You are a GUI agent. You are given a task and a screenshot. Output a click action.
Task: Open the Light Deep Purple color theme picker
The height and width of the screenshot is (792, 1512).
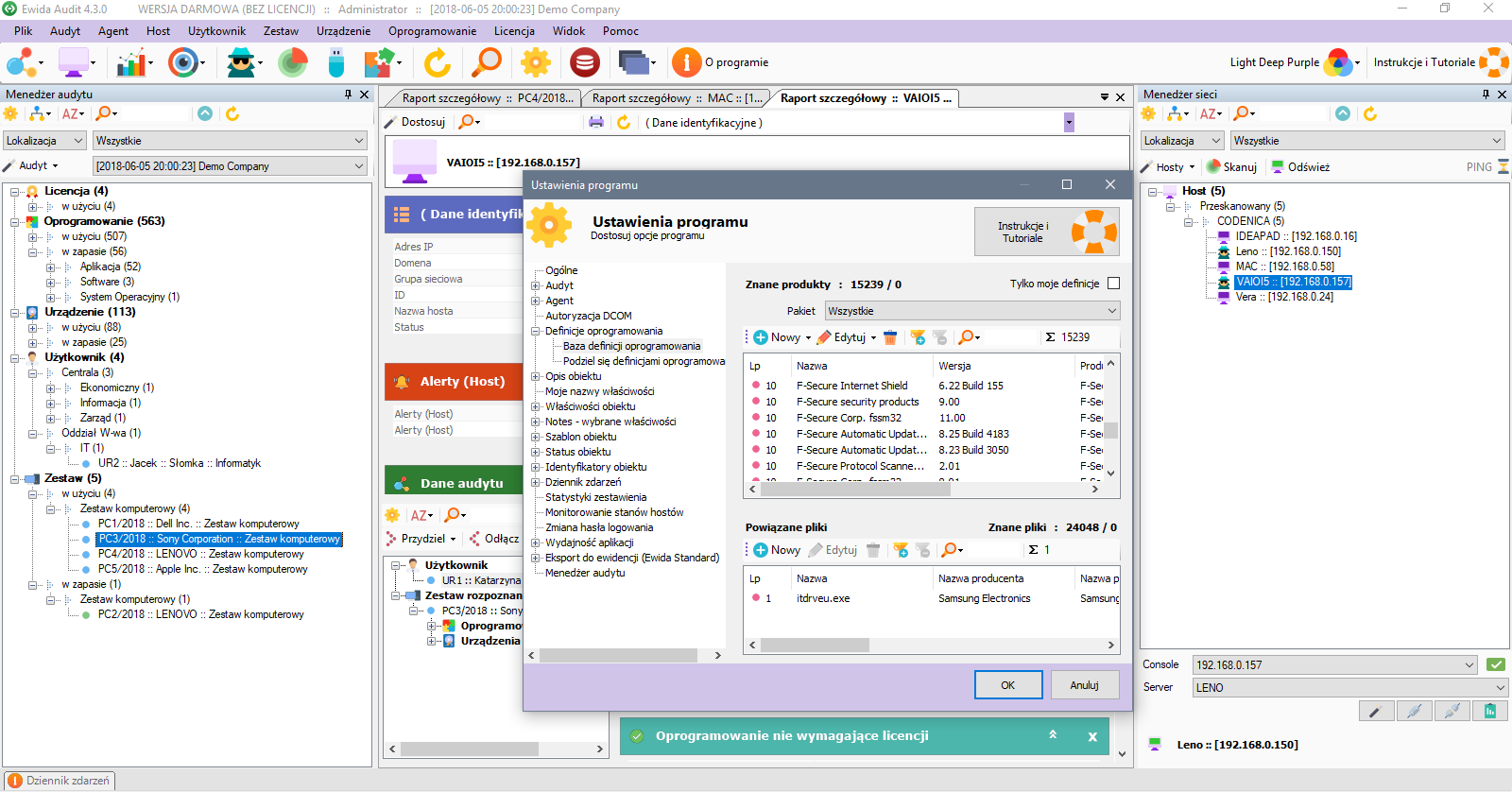(x=1340, y=62)
